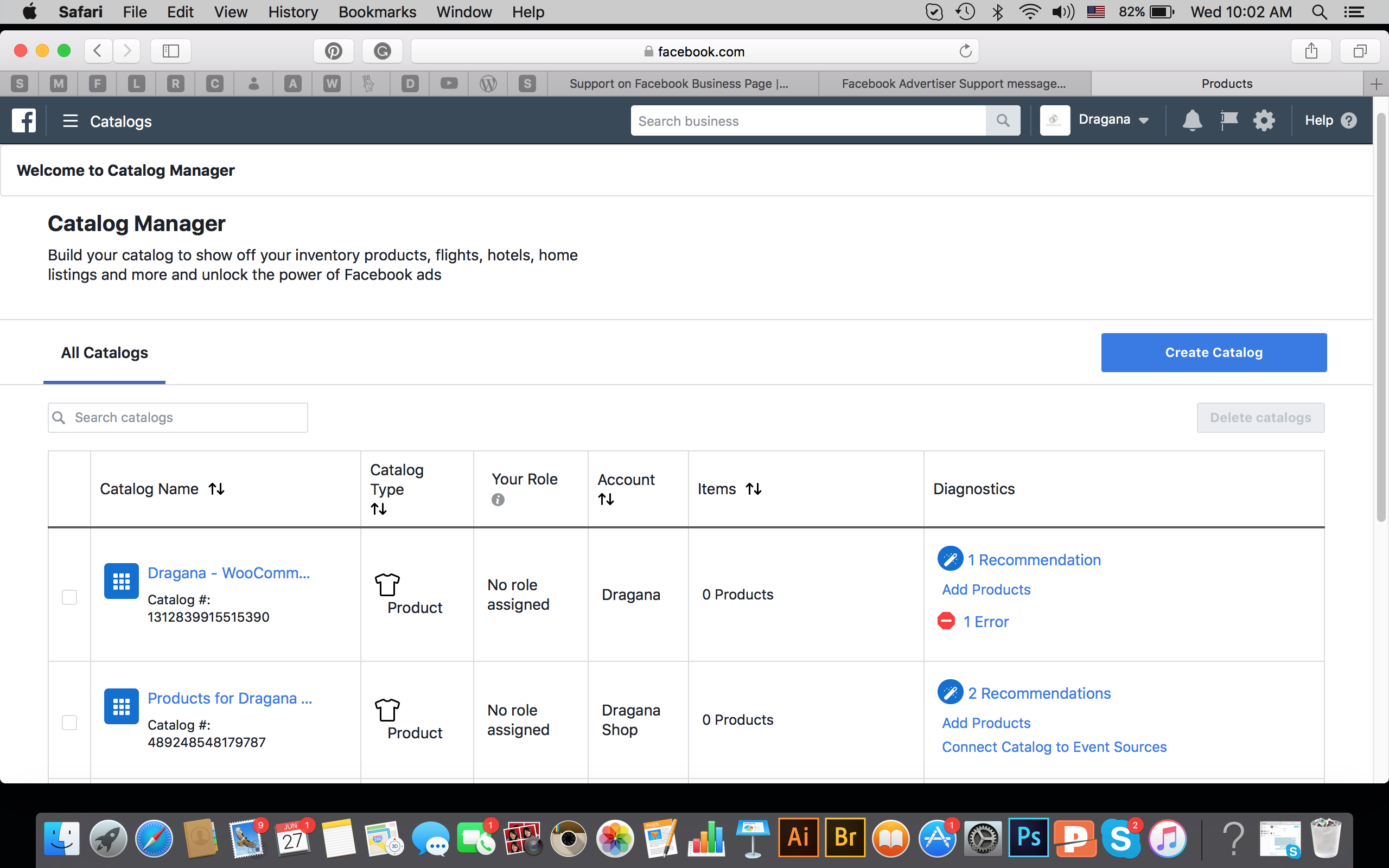The image size is (1389, 868).
Task: Click the Create Catalog button
Action: click(x=1213, y=353)
